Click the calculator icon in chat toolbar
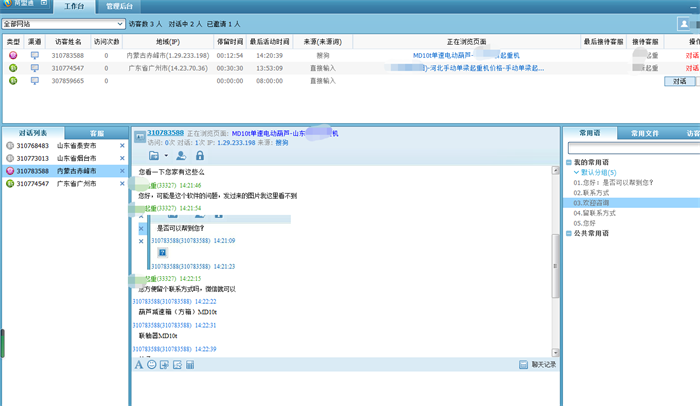The image size is (700, 406). (190, 365)
